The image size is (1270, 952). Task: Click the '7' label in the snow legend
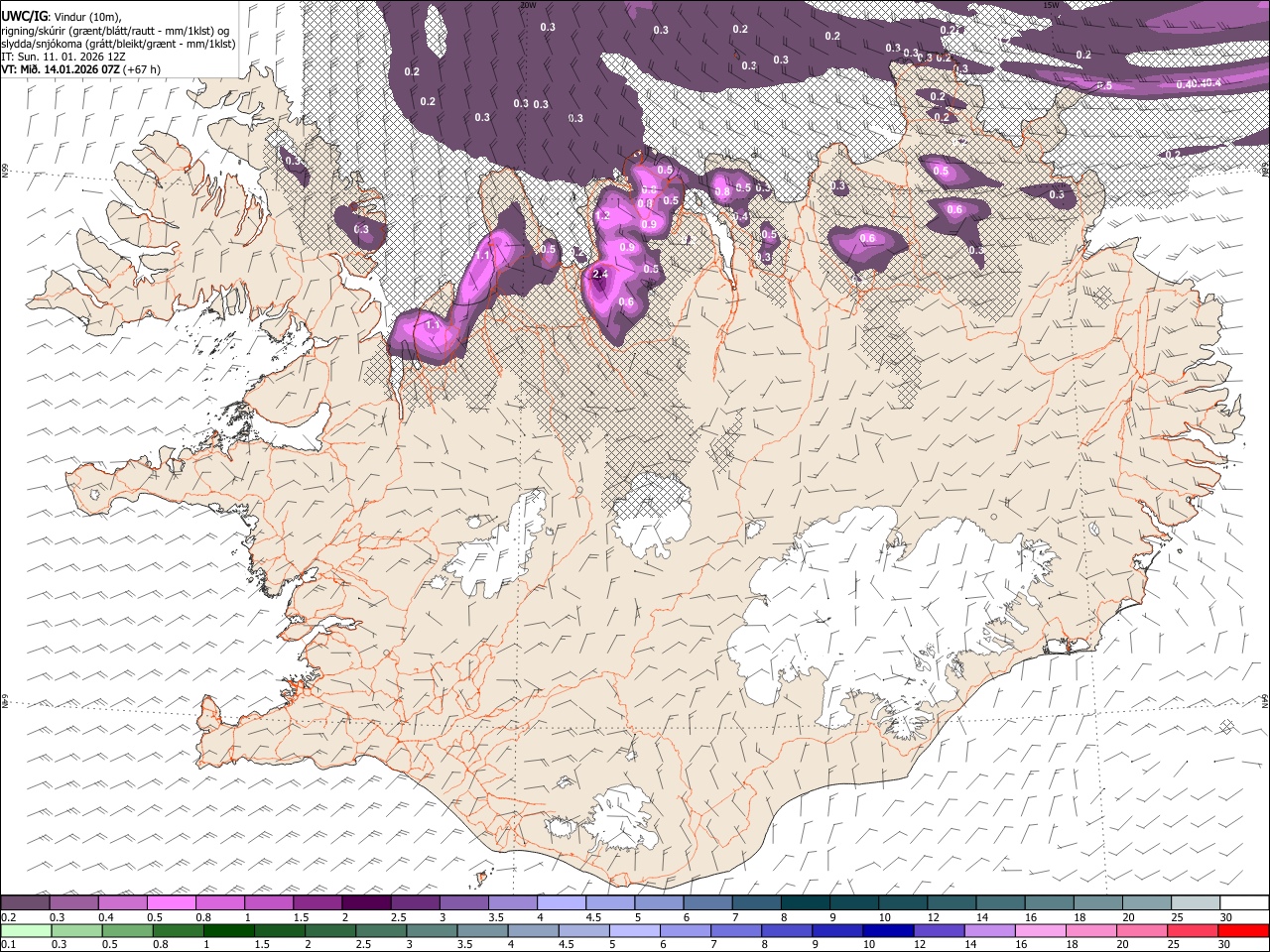click(x=735, y=917)
